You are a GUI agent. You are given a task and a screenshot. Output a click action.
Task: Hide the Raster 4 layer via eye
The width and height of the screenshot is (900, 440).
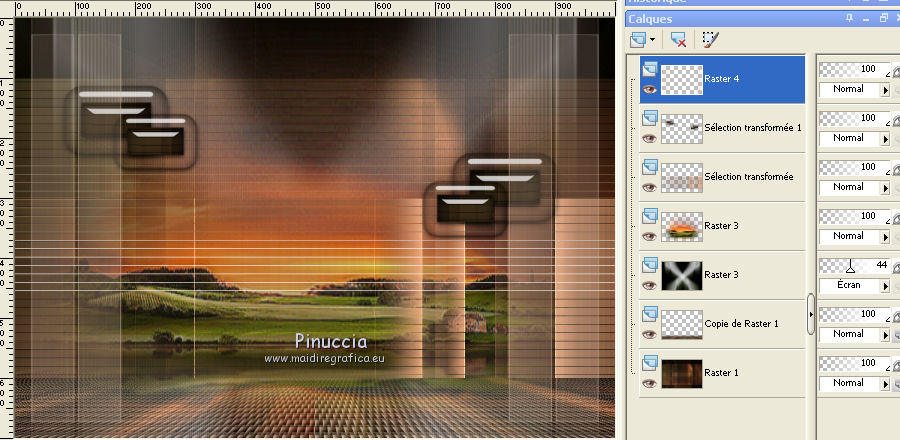pos(649,89)
